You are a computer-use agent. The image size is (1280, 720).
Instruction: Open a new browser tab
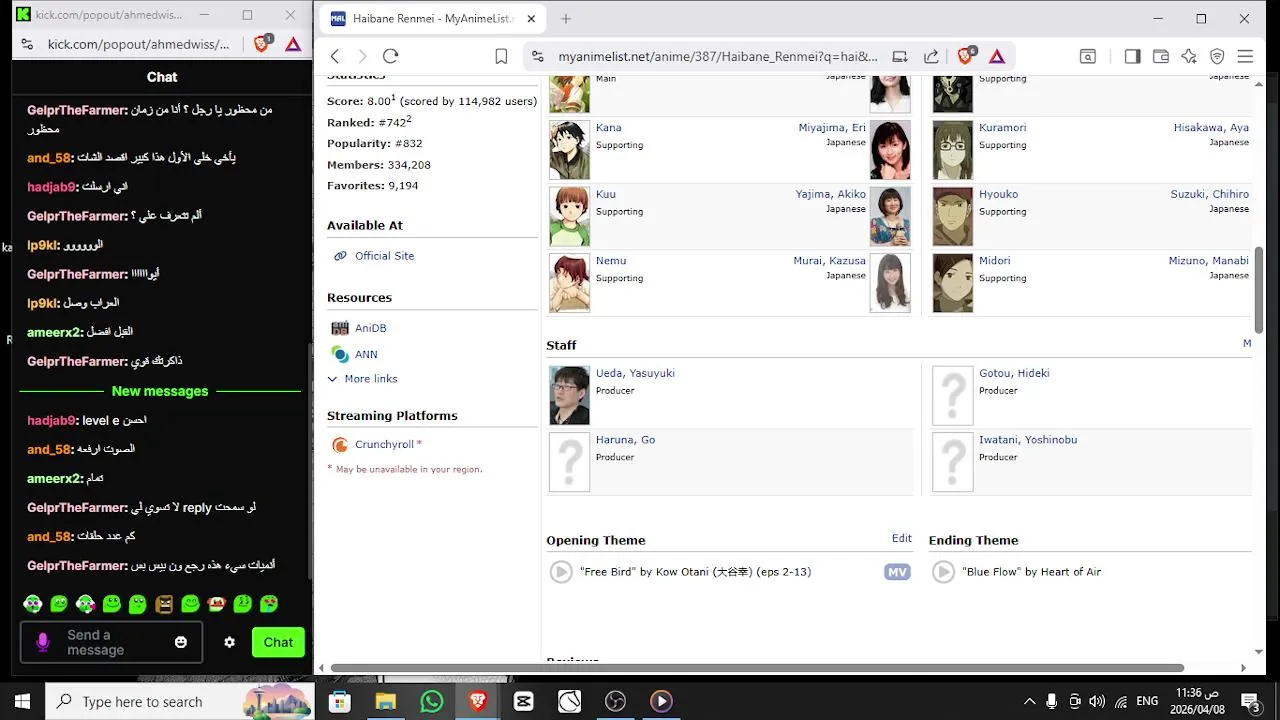(x=566, y=19)
